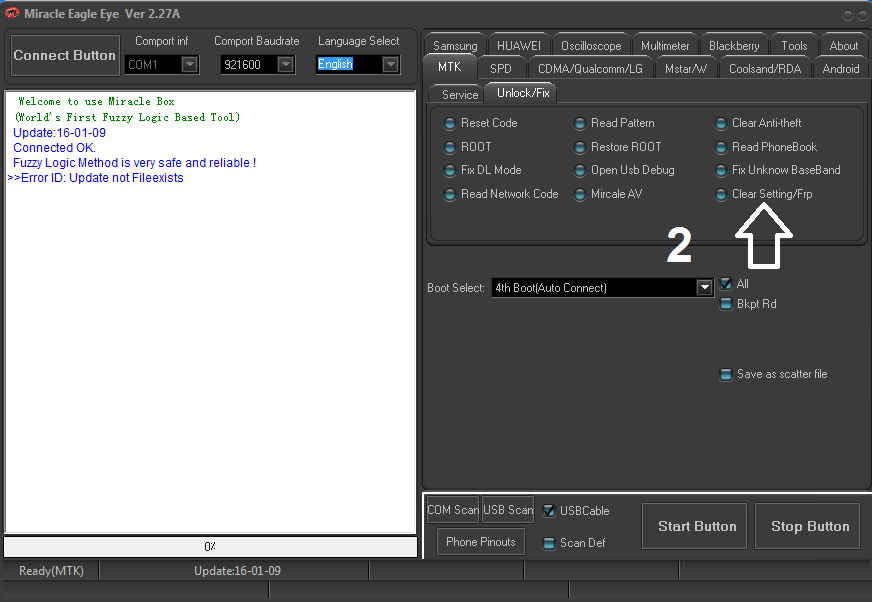Image resolution: width=872 pixels, height=602 pixels.
Task: Open the CDMA/Qualcomm/LG tab
Action: 590,68
